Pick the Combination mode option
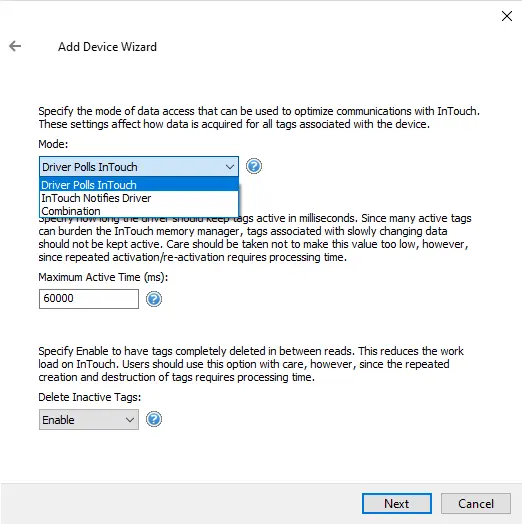The height and width of the screenshot is (524, 522). click(x=139, y=211)
